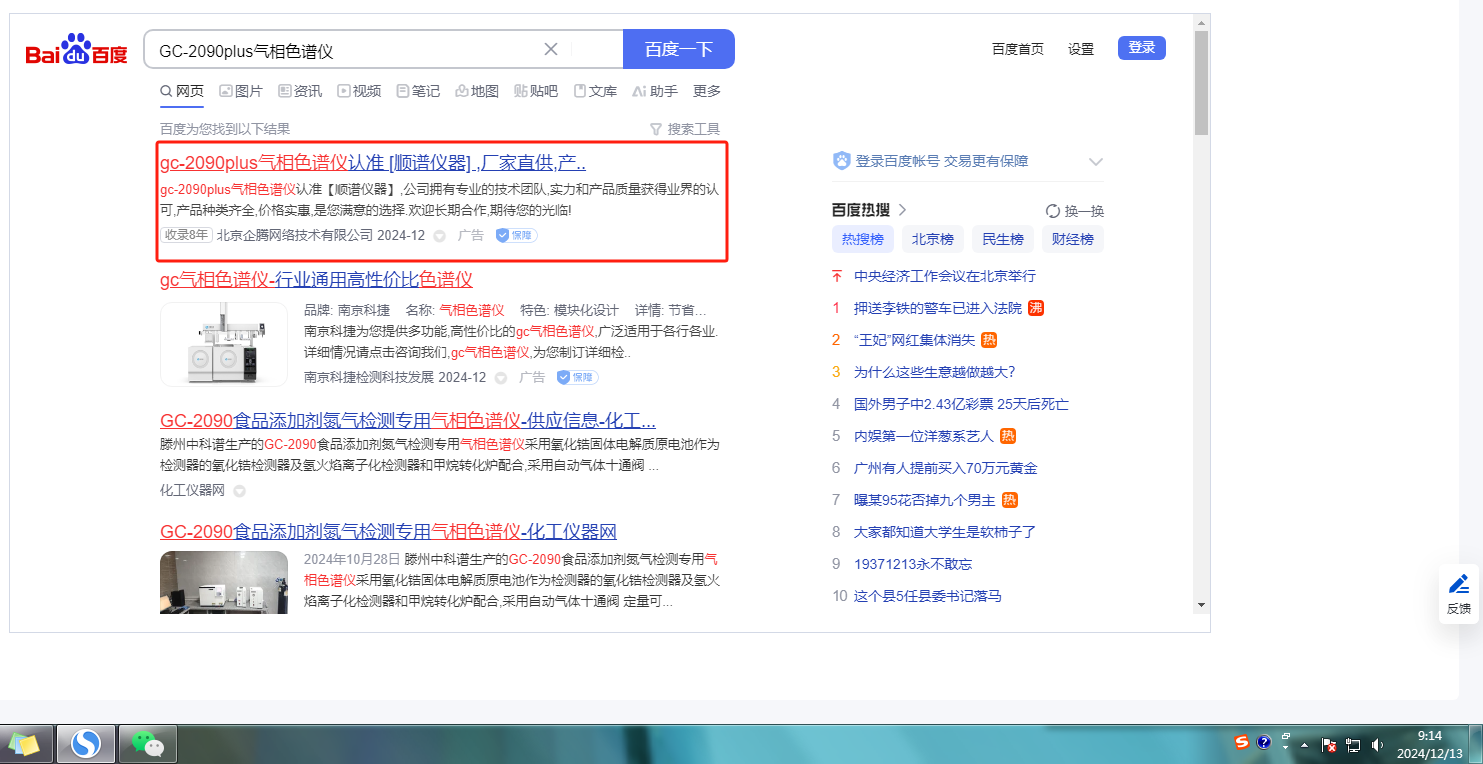1483x764 pixels.
Task: Click the 南京科捷 chromatograph product thumbnail
Action: [x=224, y=344]
